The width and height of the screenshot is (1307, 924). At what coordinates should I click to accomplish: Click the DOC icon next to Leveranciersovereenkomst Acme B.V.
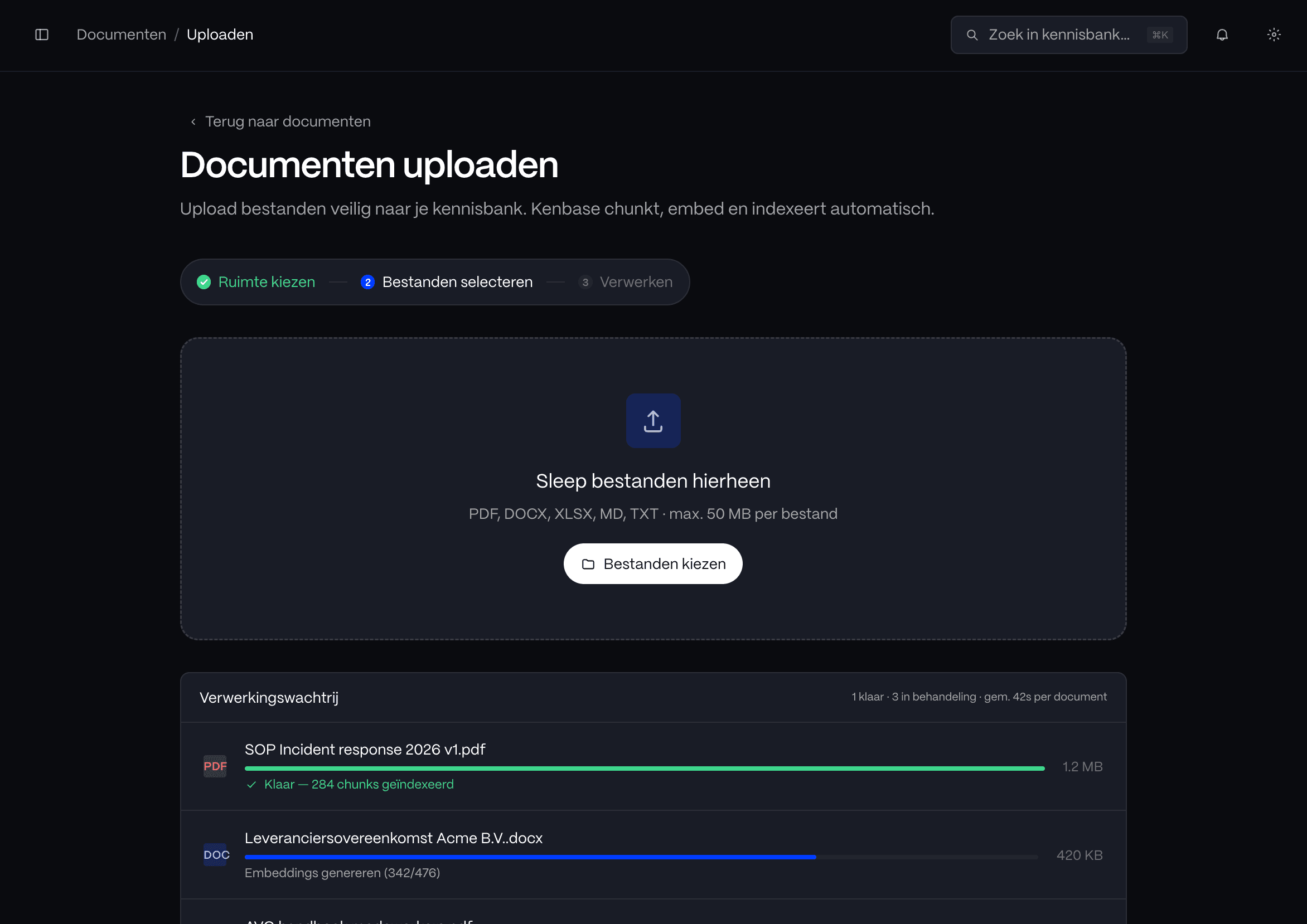pos(215,854)
